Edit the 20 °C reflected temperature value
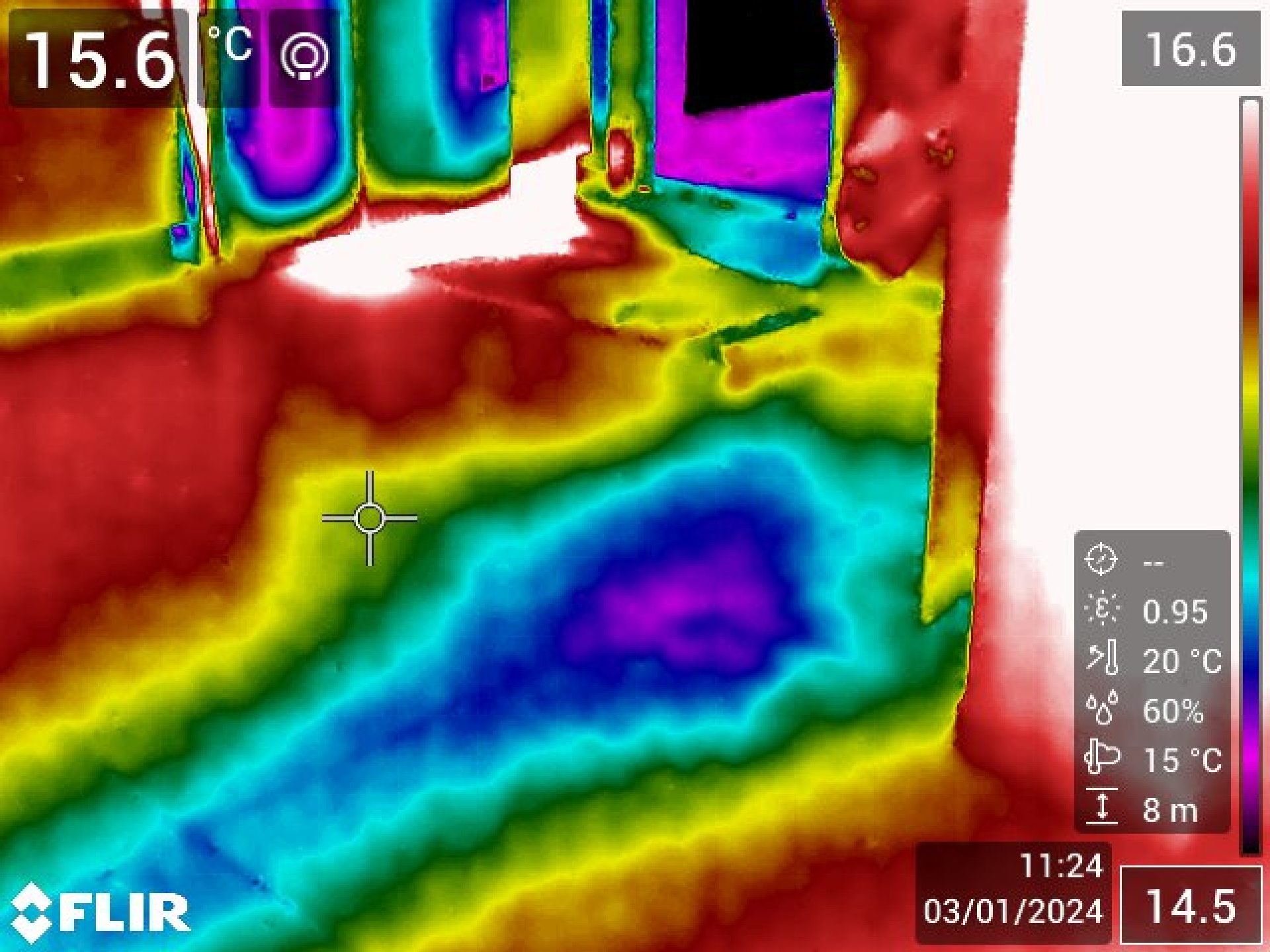The width and height of the screenshot is (1270, 952). tap(1181, 661)
